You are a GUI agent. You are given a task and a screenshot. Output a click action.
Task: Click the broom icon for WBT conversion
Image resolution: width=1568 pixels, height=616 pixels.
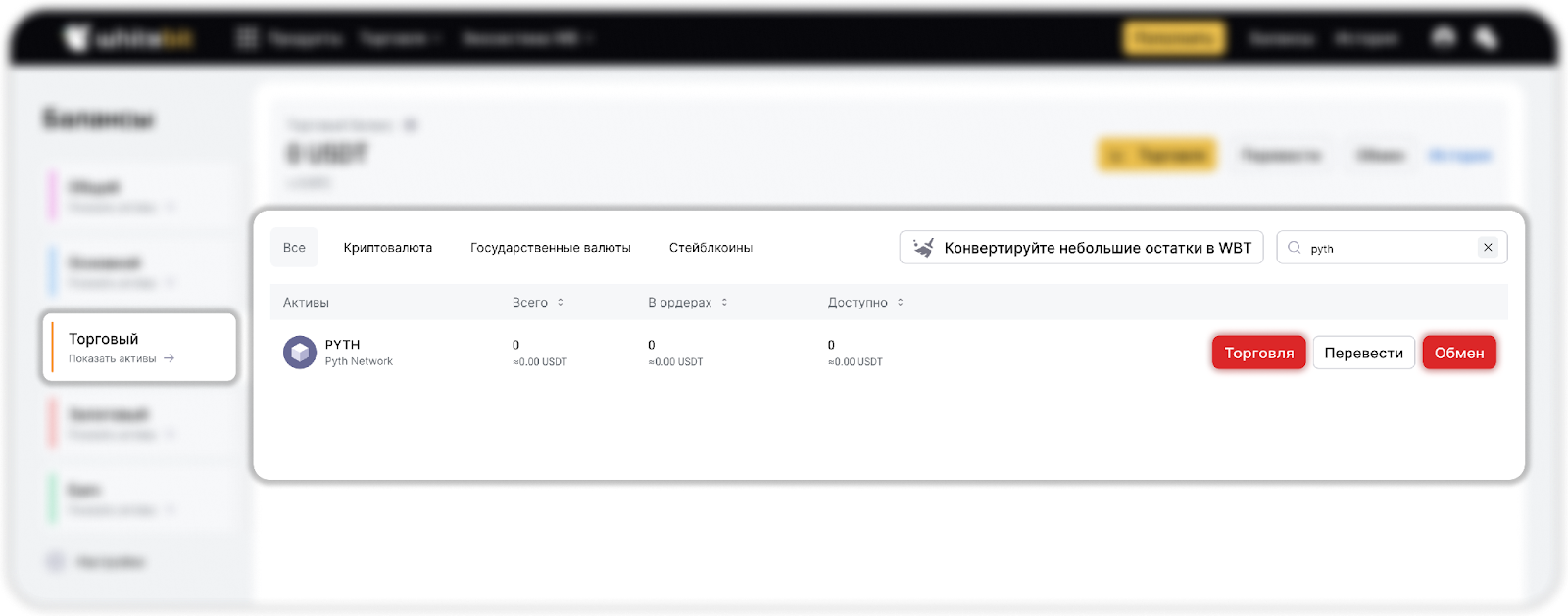[923, 248]
